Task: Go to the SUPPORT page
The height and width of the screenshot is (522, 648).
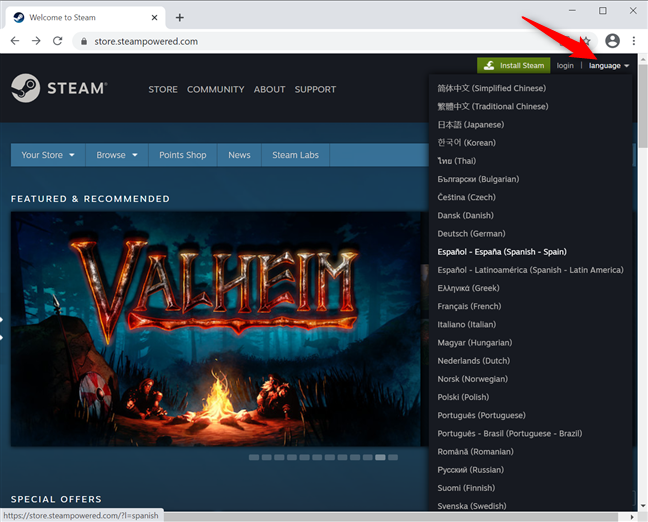Action: [x=315, y=89]
